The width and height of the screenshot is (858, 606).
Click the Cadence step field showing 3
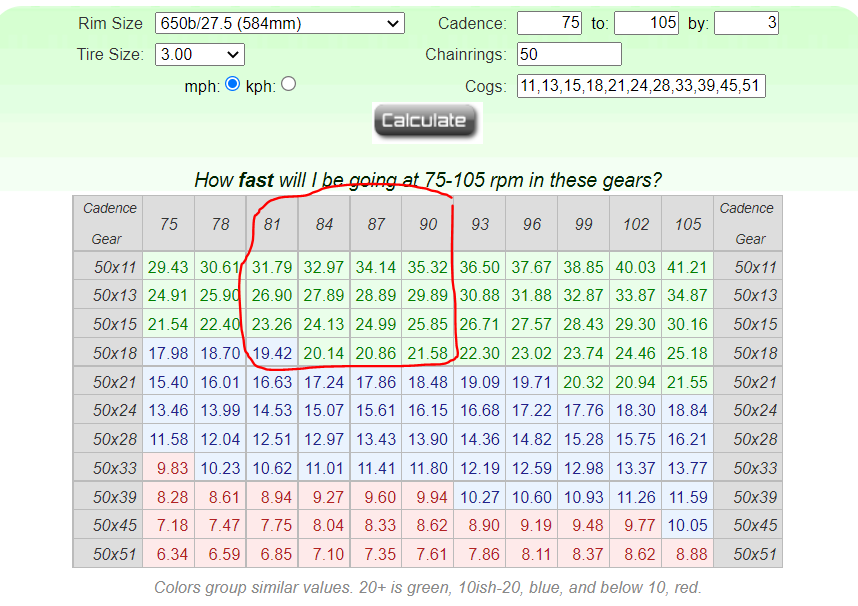pos(746,23)
